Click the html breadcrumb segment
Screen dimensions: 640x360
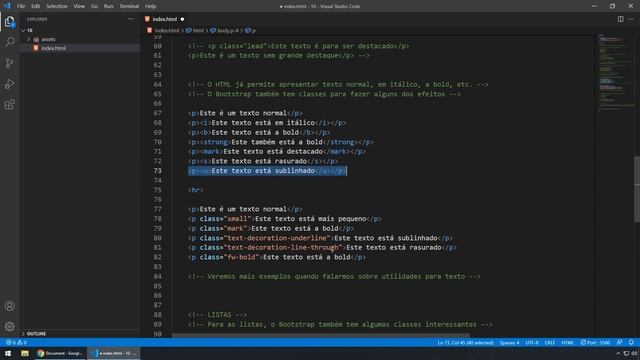pyautogui.click(x=198, y=31)
